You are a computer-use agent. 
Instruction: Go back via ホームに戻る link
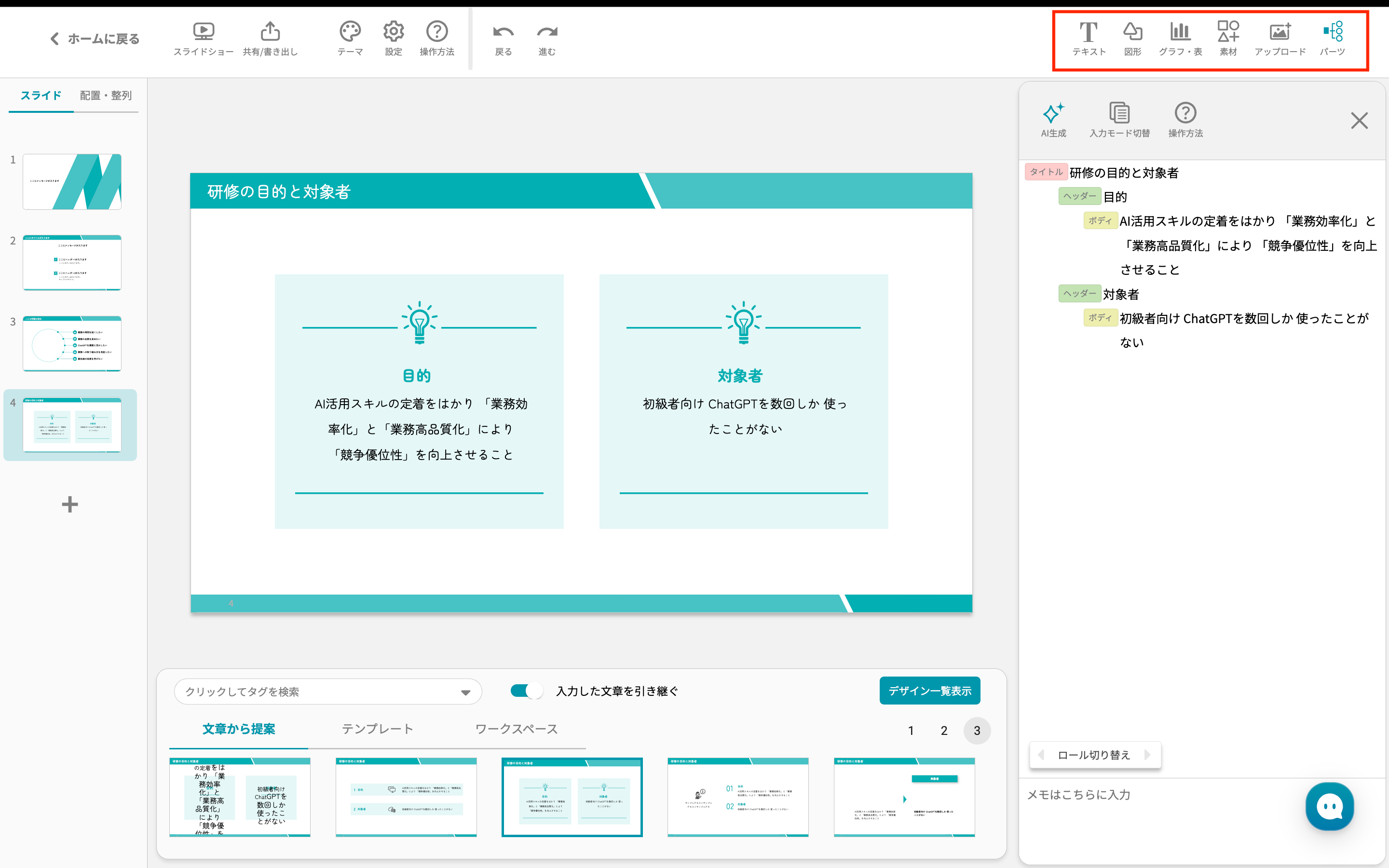pyautogui.click(x=95, y=39)
